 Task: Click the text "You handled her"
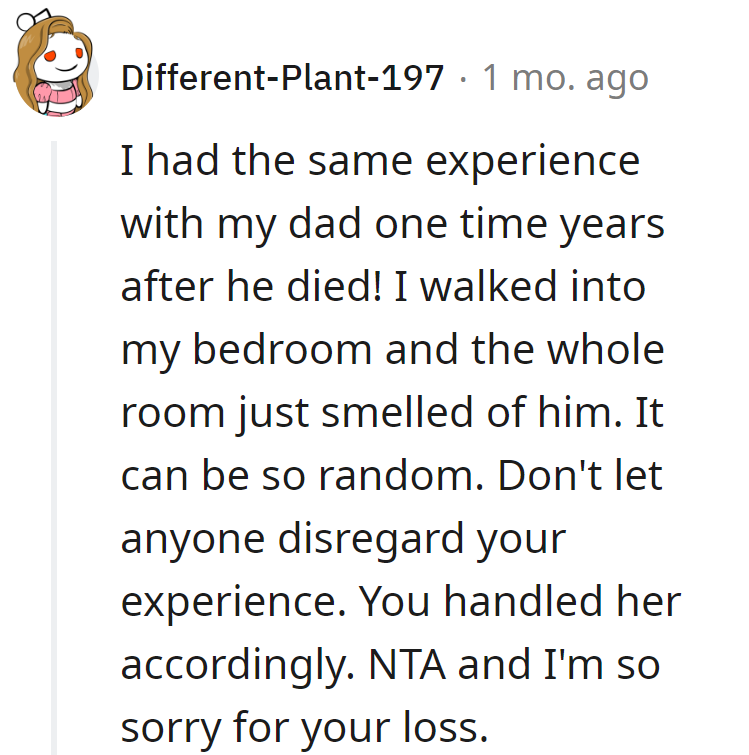519,602
